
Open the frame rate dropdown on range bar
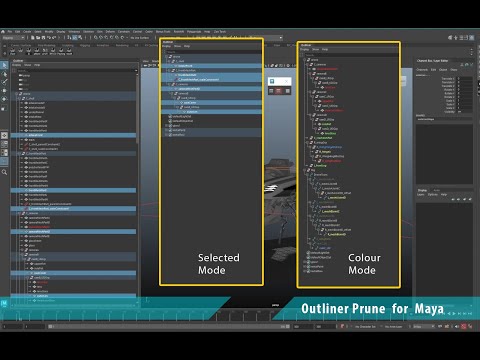[x=424, y=327]
